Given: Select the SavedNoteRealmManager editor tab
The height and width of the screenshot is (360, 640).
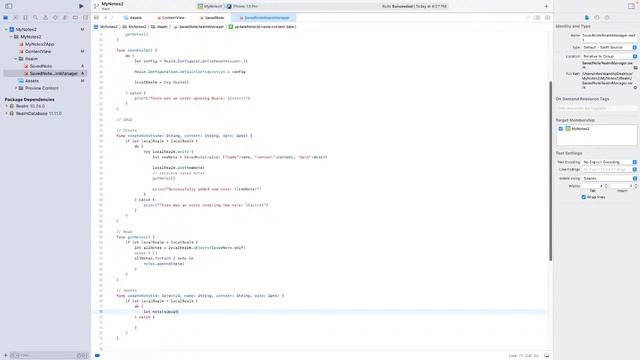Looking at the screenshot, I should [264, 18].
